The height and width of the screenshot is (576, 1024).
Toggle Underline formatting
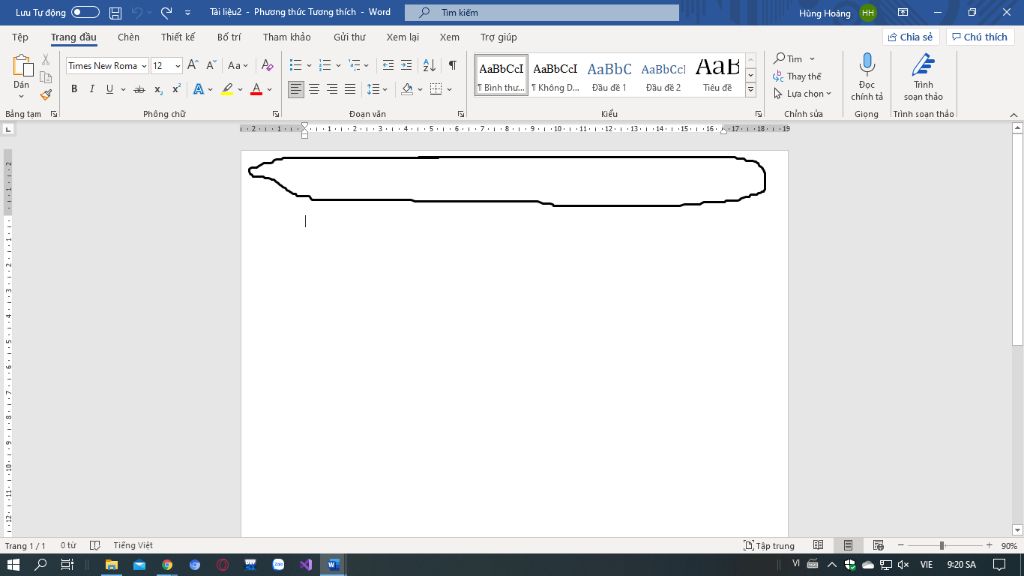(109, 89)
